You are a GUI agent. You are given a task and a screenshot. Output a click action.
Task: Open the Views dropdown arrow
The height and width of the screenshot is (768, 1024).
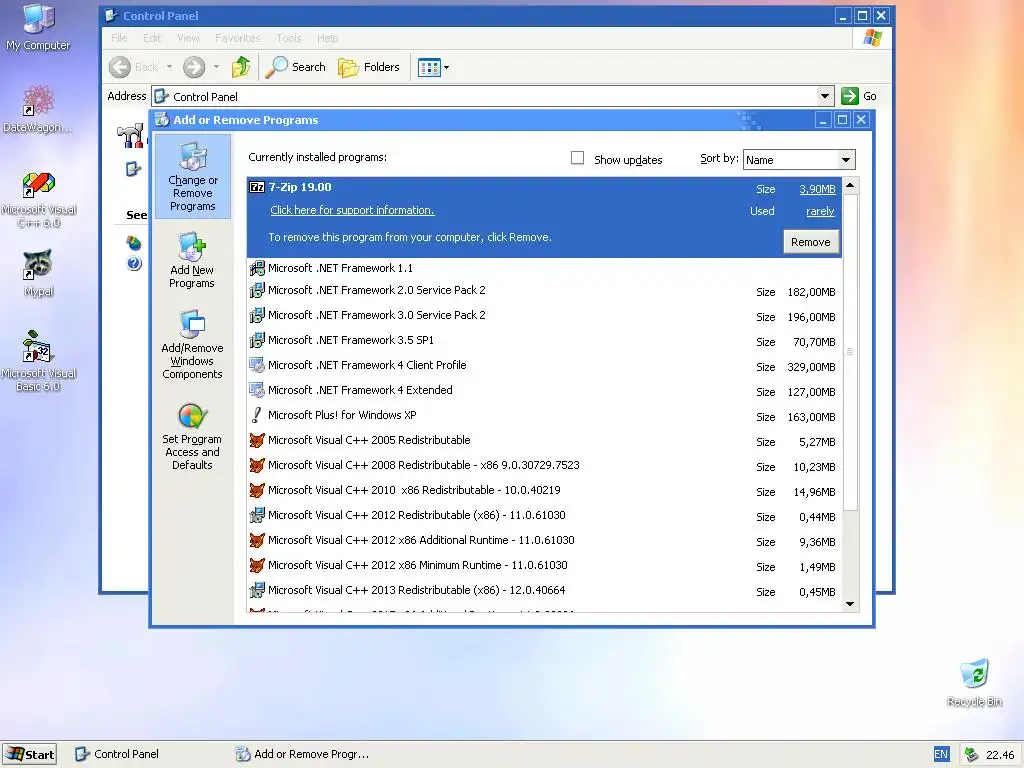447,67
